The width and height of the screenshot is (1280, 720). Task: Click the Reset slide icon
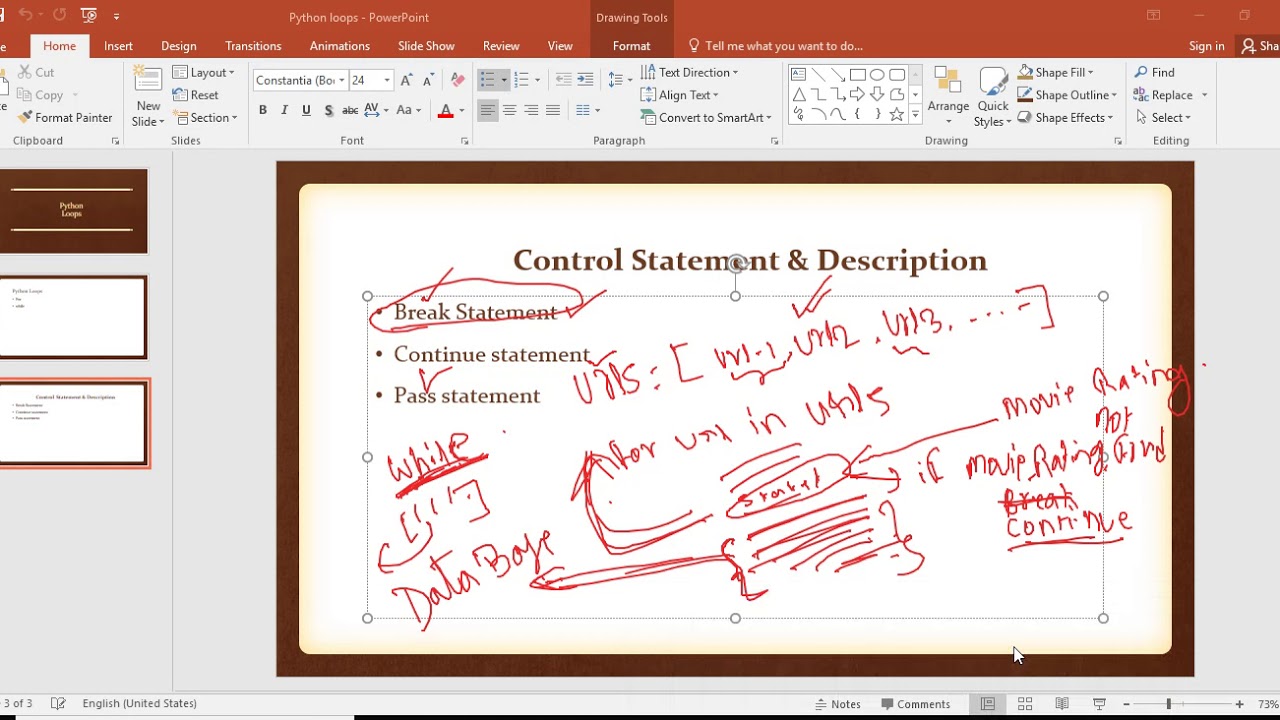click(x=196, y=95)
